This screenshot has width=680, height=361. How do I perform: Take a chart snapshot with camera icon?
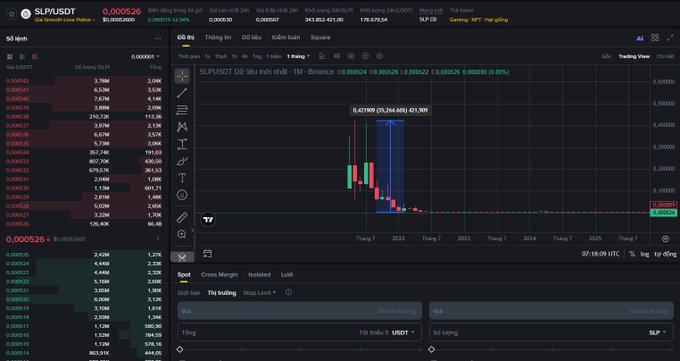[351, 56]
